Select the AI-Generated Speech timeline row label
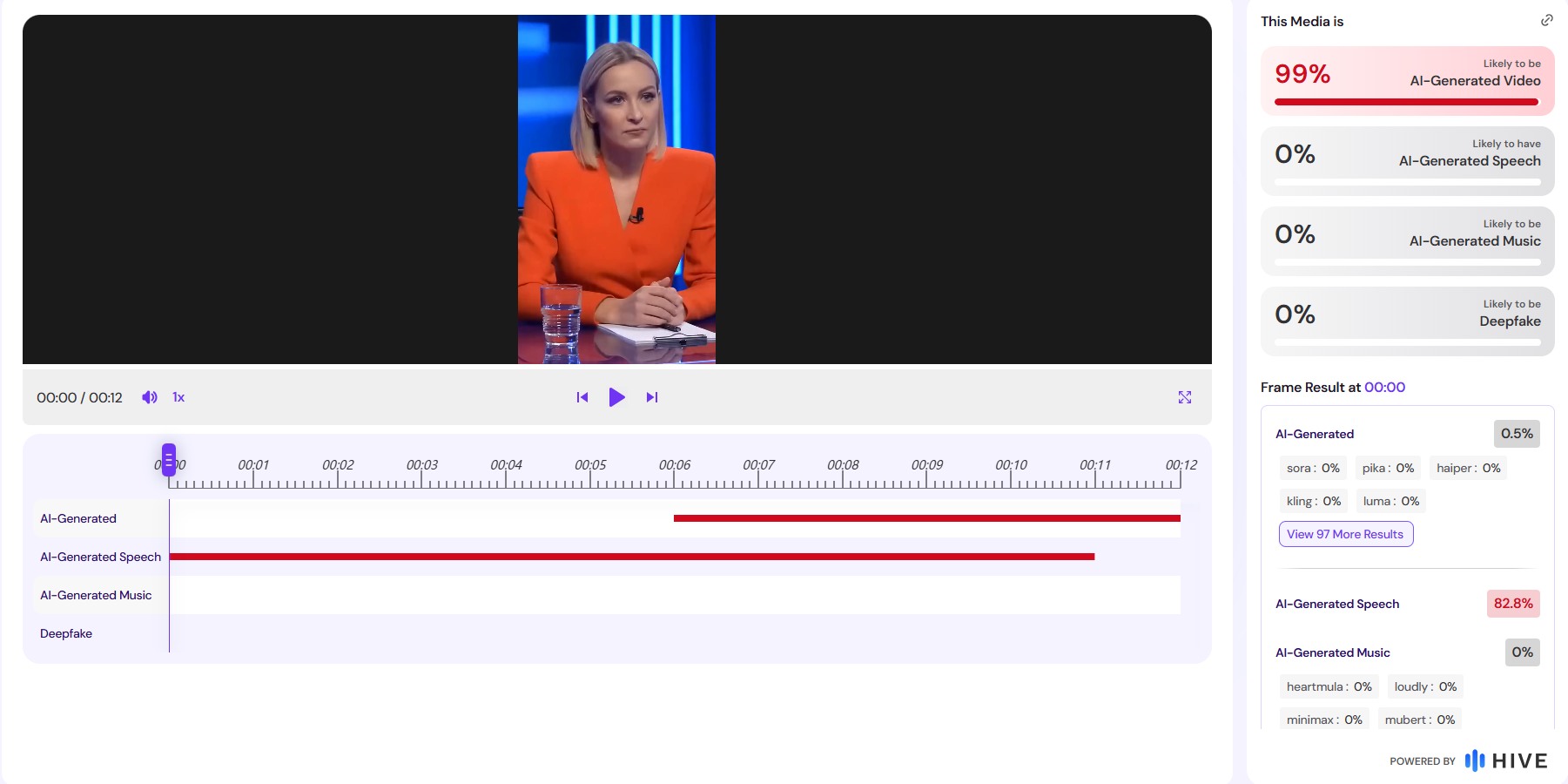Screen dimensions: 1568x784 (100, 557)
